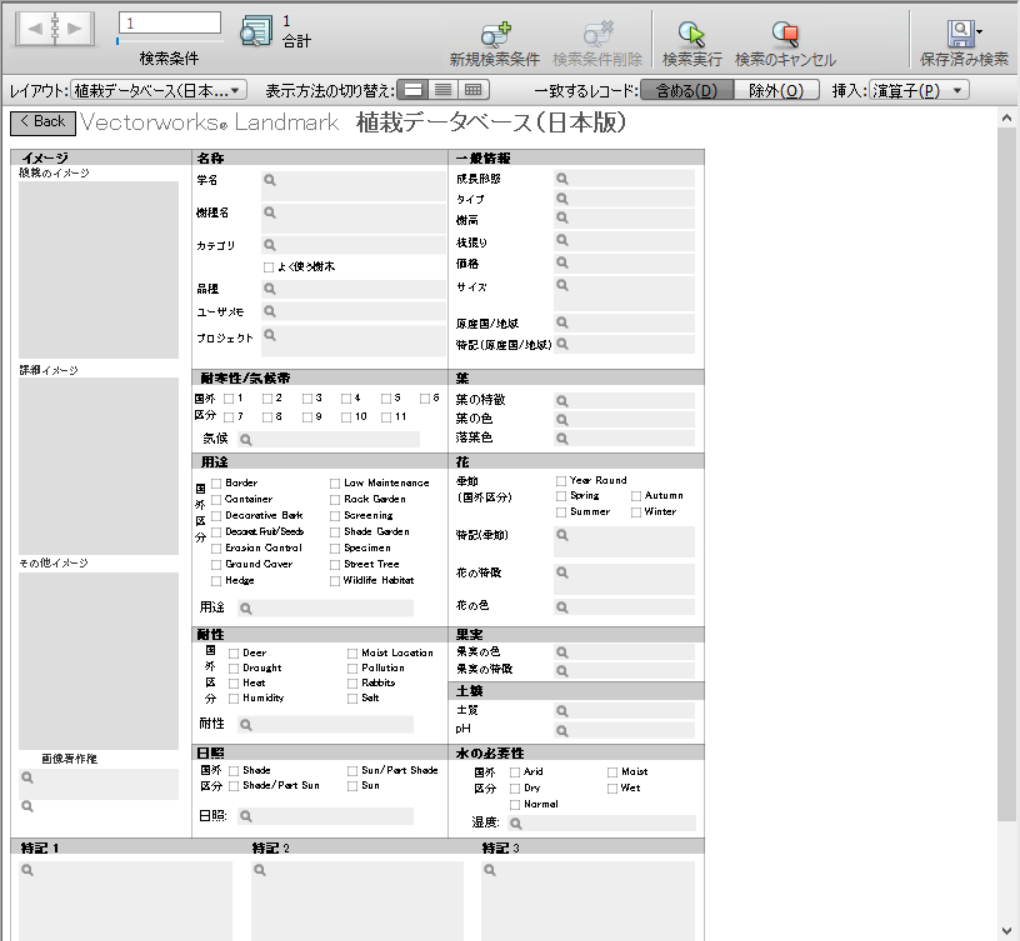The width and height of the screenshot is (1020, 941).
Task: Switch to table view display icon
Action: click(472, 90)
